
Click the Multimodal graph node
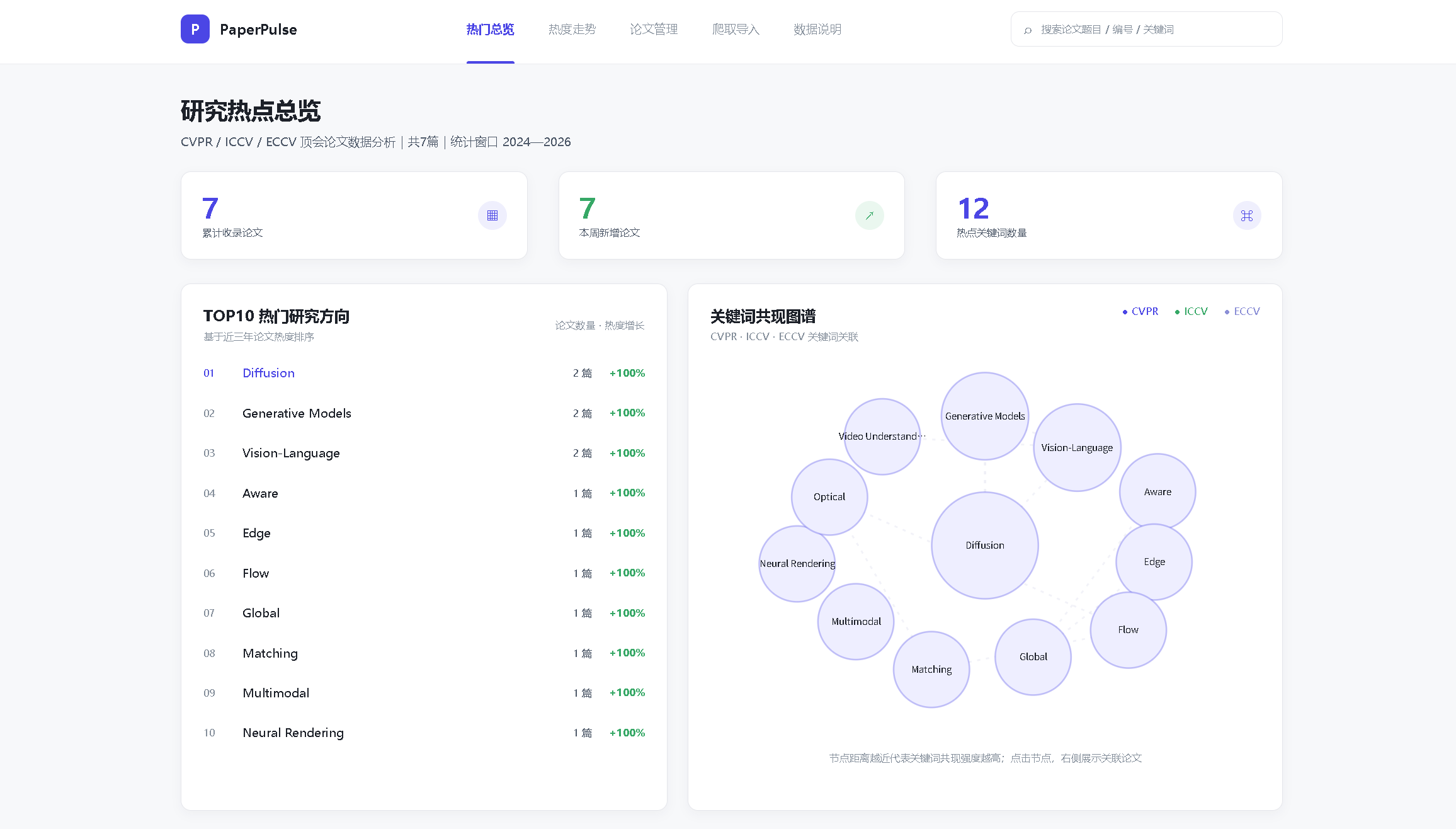tap(856, 622)
